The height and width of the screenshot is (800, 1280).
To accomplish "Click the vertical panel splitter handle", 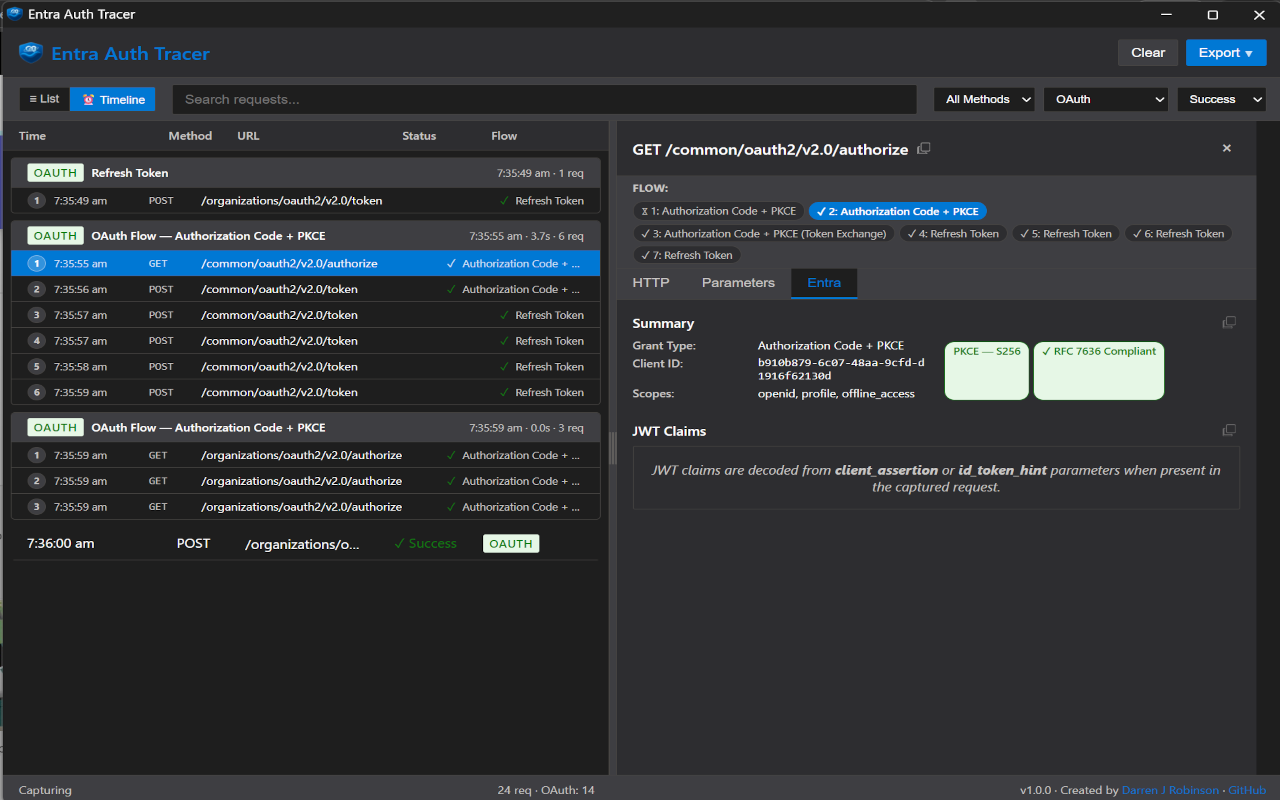I will coord(613,447).
